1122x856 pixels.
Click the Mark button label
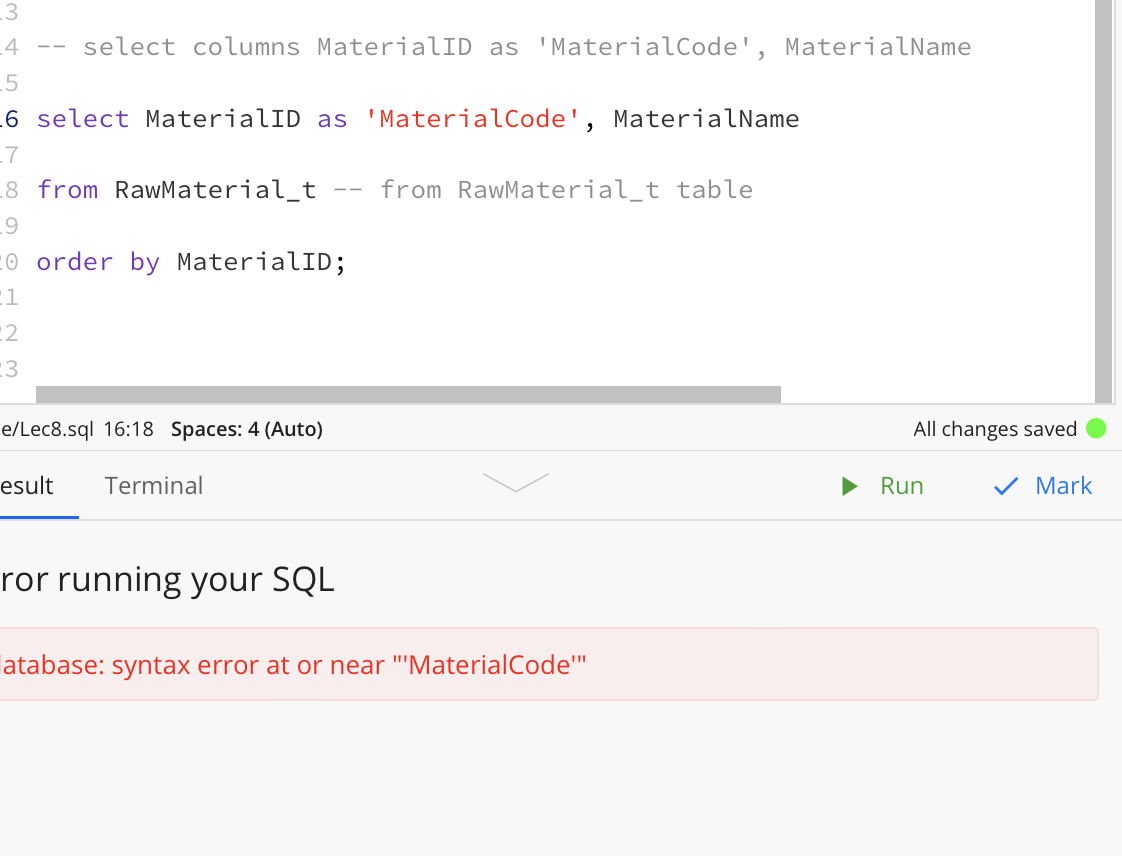(x=1063, y=486)
